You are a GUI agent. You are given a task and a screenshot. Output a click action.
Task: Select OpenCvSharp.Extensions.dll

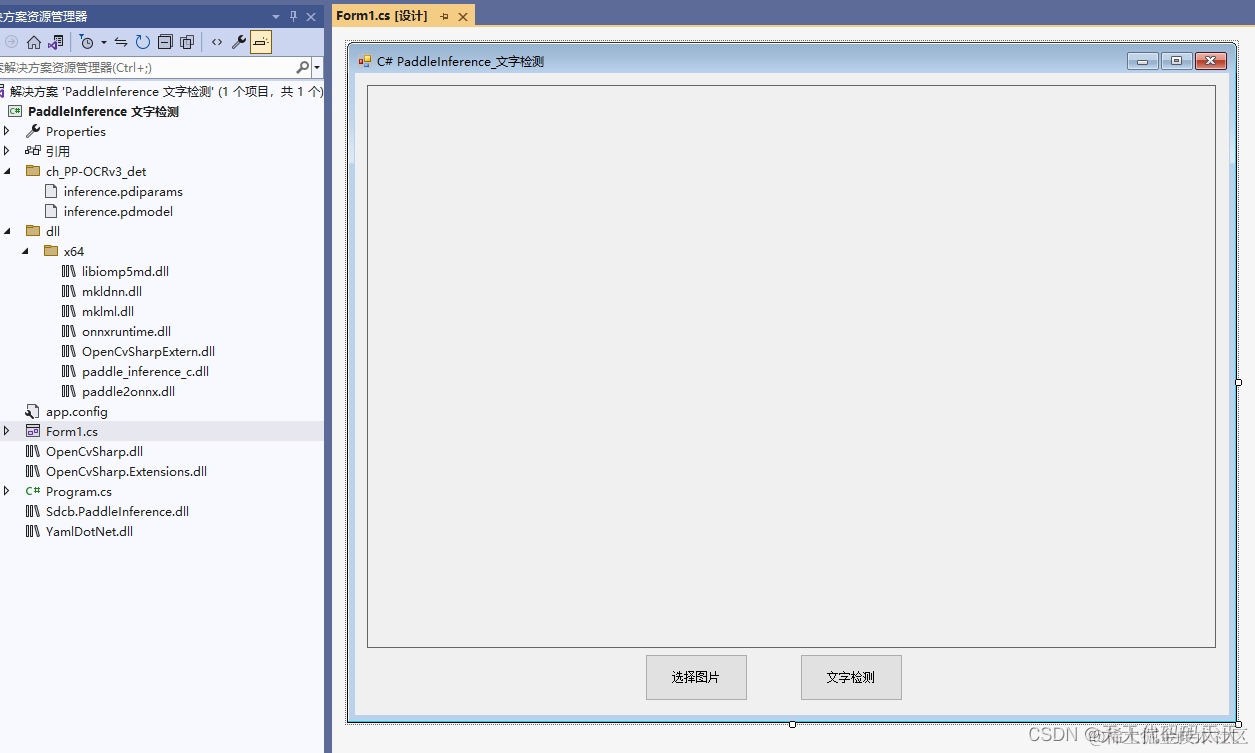126,471
